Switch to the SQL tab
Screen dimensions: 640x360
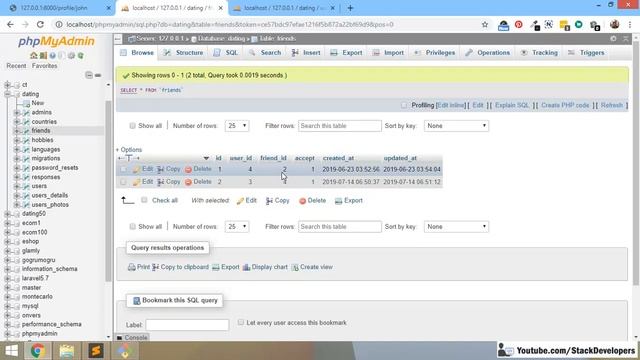pos(226,53)
